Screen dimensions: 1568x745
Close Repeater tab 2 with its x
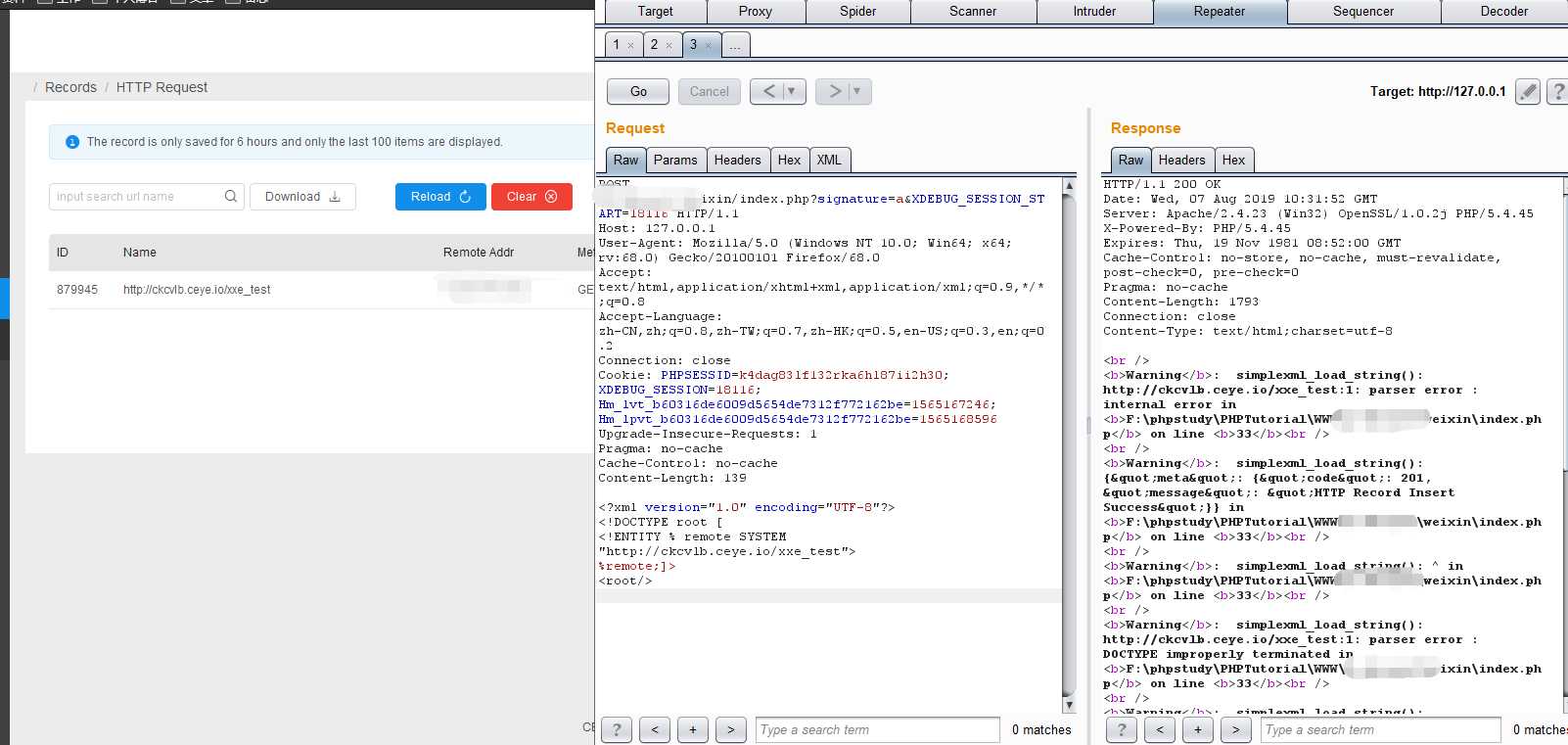point(669,45)
